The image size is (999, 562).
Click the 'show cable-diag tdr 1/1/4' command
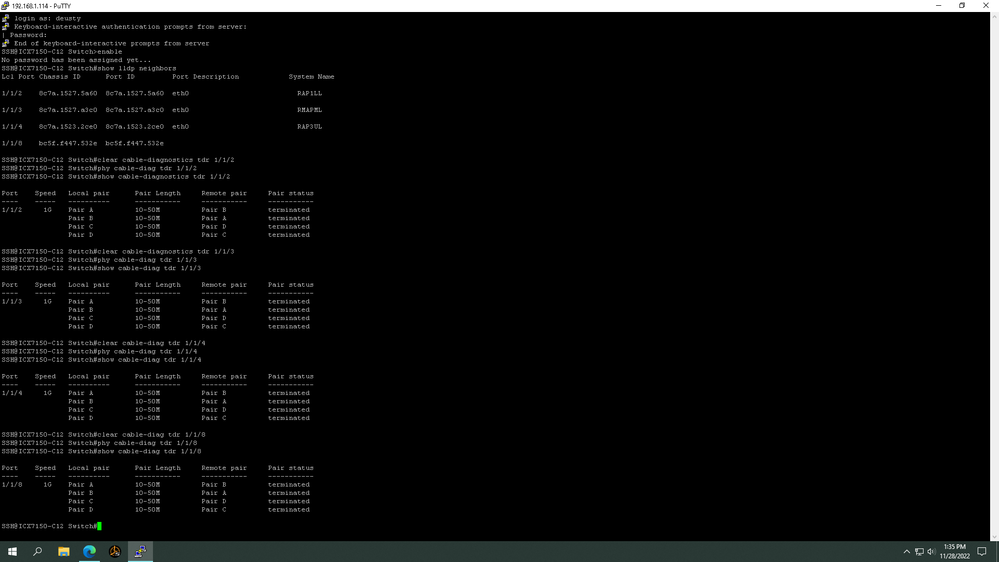coord(151,359)
